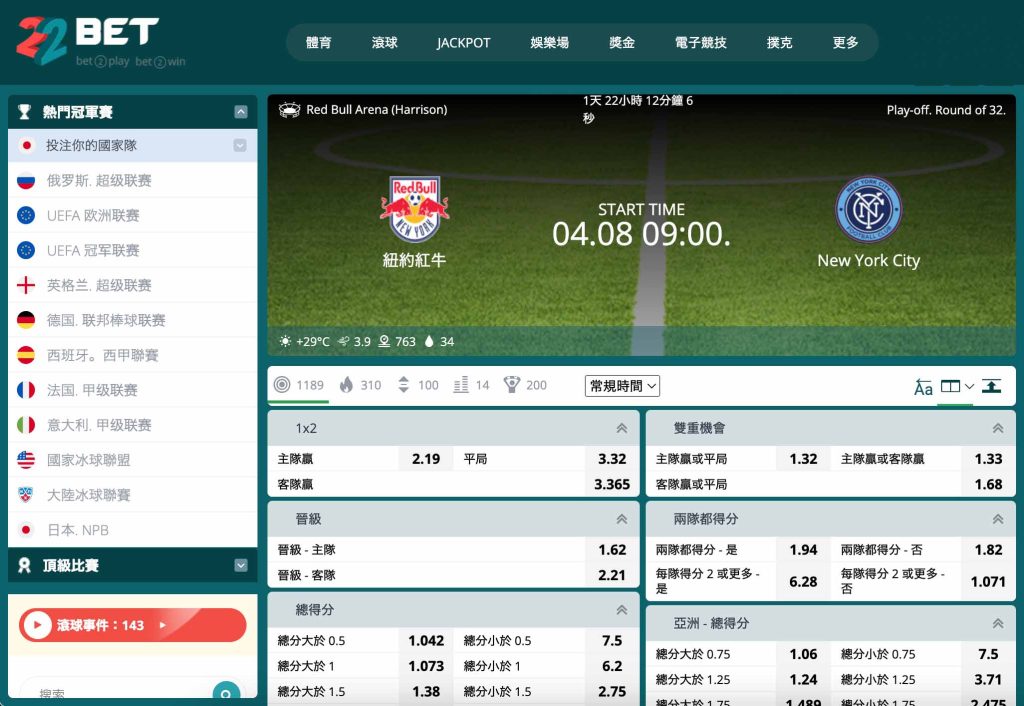Open the column layout dropdown
The height and width of the screenshot is (706, 1024).
(x=957, y=387)
